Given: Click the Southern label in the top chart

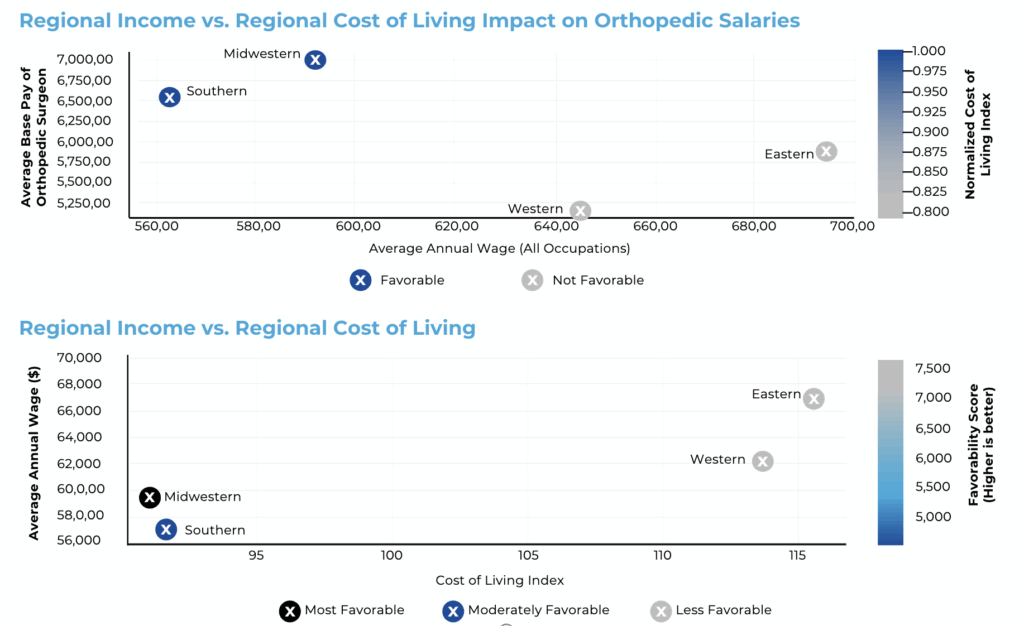Looking at the screenshot, I should pyautogui.click(x=217, y=91).
